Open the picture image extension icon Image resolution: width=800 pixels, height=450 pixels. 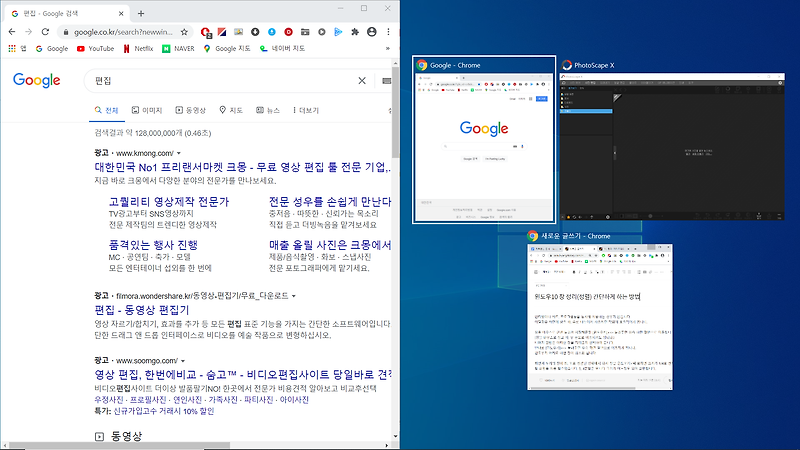(x=238, y=32)
